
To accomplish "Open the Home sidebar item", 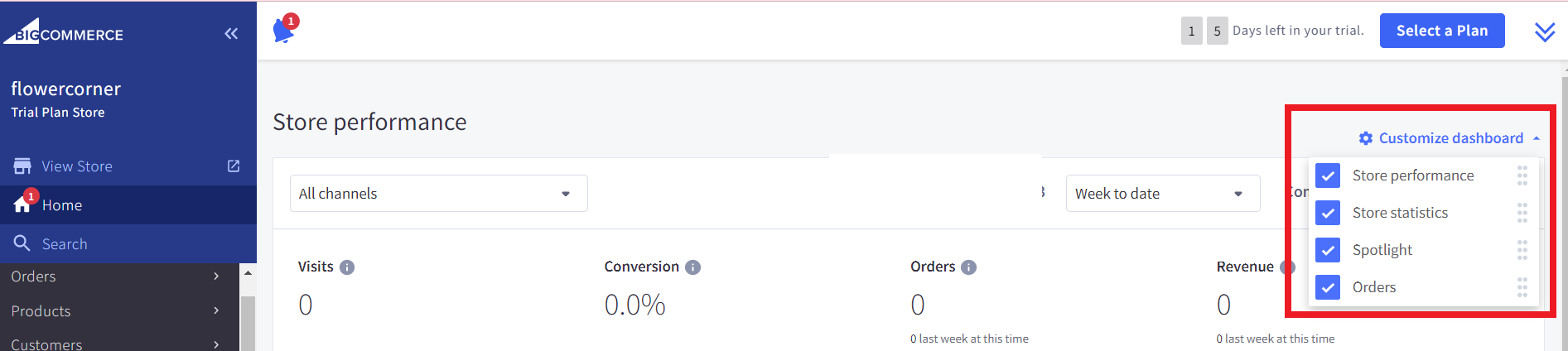I will (x=128, y=205).
